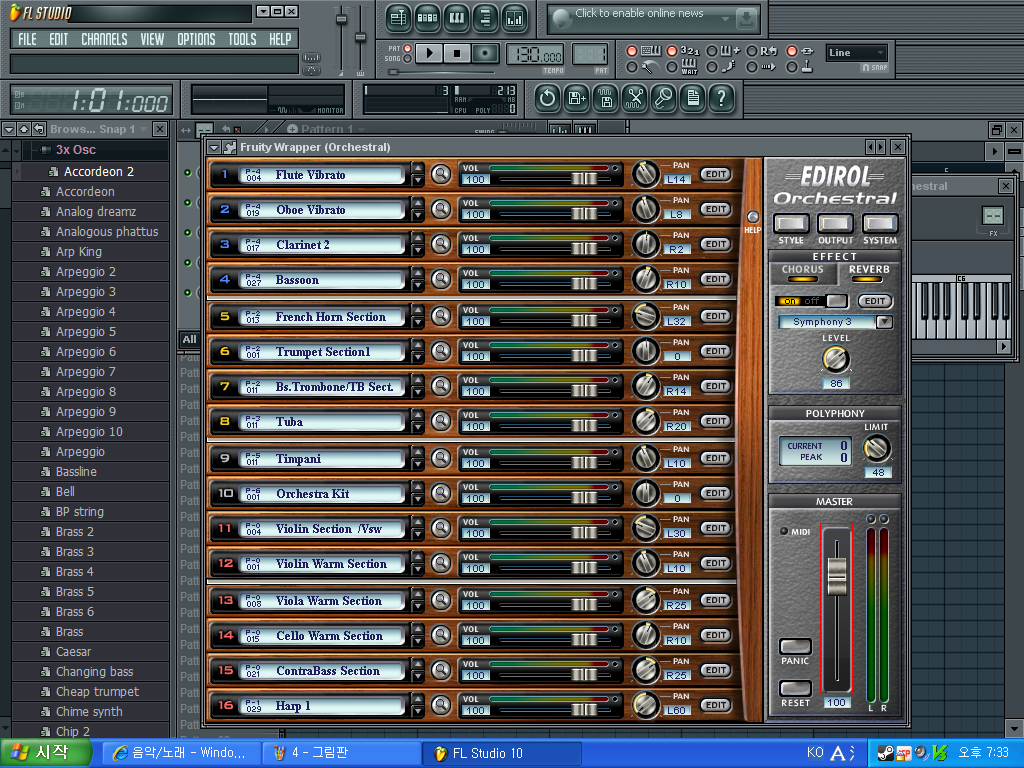Click the tempo display 130.000
The image size is (1024, 768).
tap(534, 56)
